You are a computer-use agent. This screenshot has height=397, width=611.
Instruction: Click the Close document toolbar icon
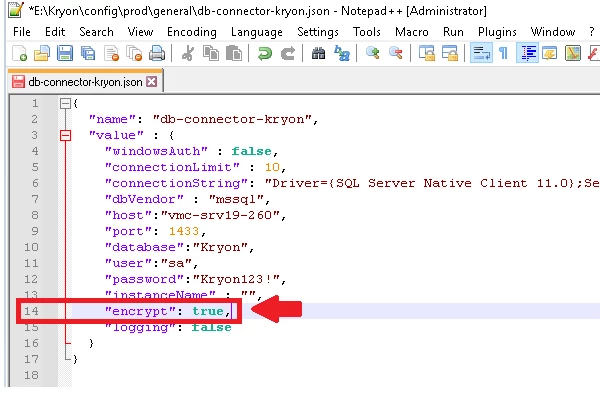[x=111, y=53]
